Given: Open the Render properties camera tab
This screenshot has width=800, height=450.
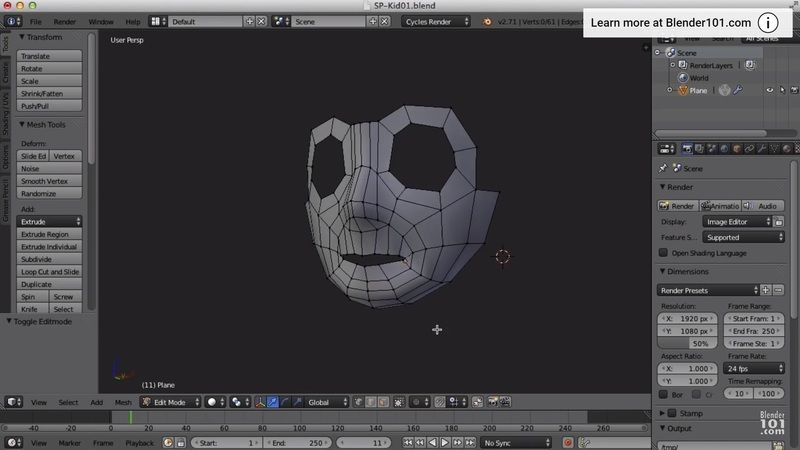Looking at the screenshot, I should 687,149.
